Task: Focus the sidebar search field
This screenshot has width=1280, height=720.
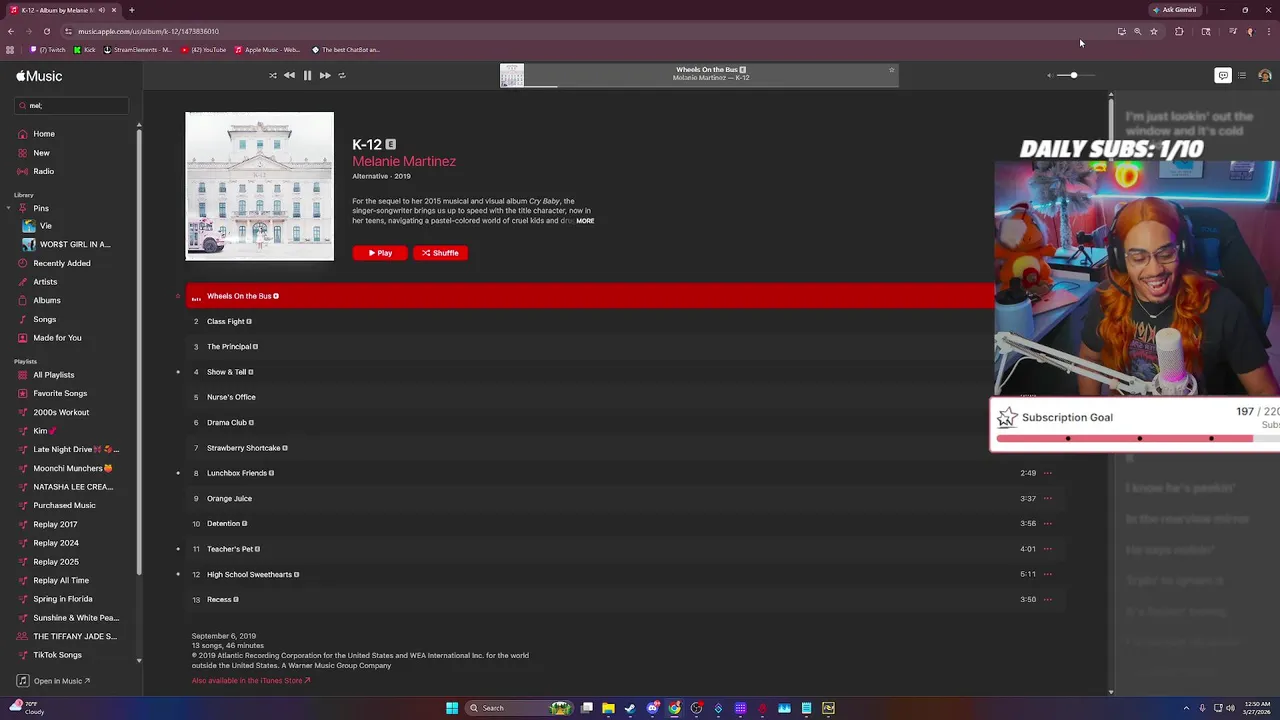Action: [x=71, y=105]
